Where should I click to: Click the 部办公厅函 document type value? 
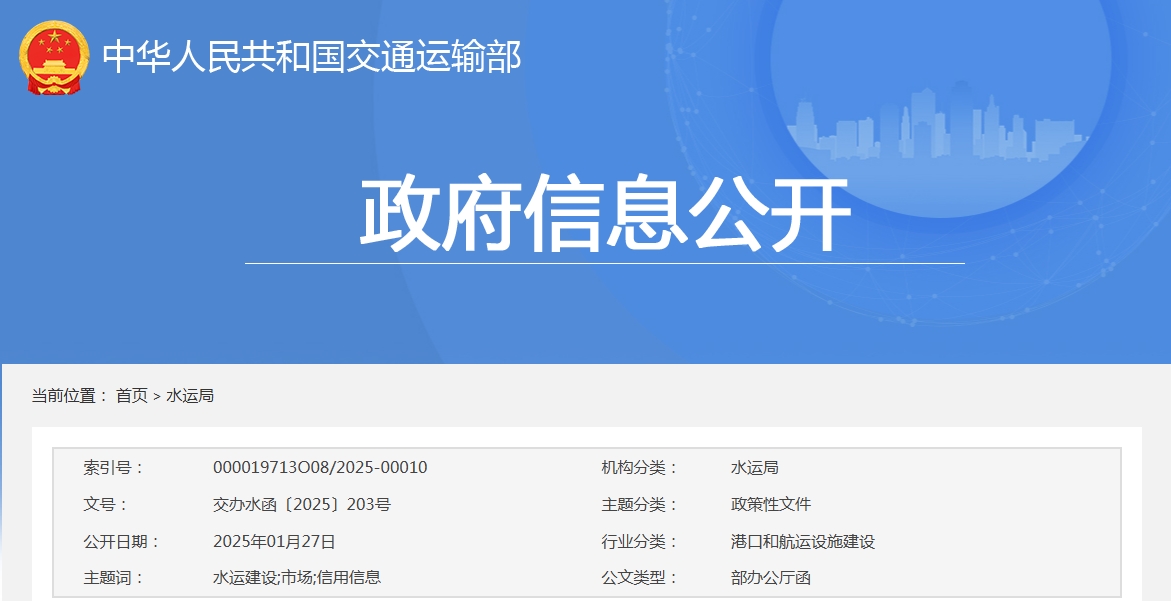click(770, 577)
